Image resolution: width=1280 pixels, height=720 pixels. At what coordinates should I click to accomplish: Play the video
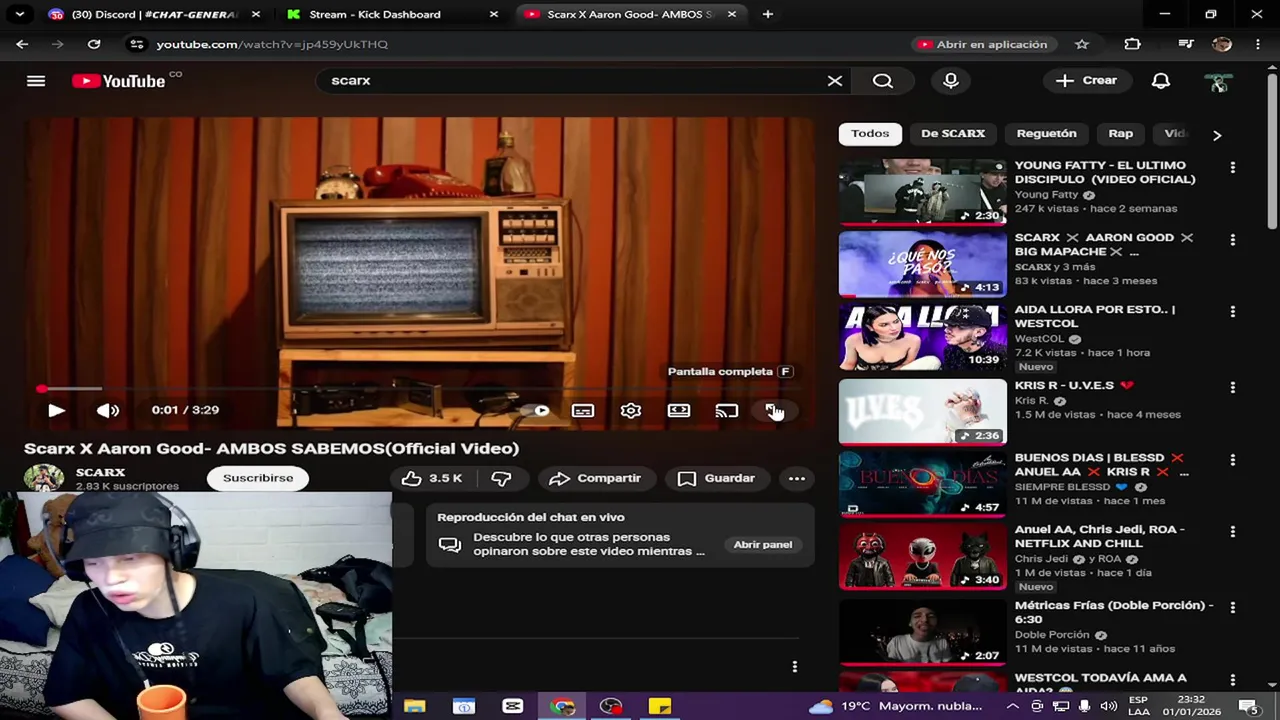coord(56,410)
